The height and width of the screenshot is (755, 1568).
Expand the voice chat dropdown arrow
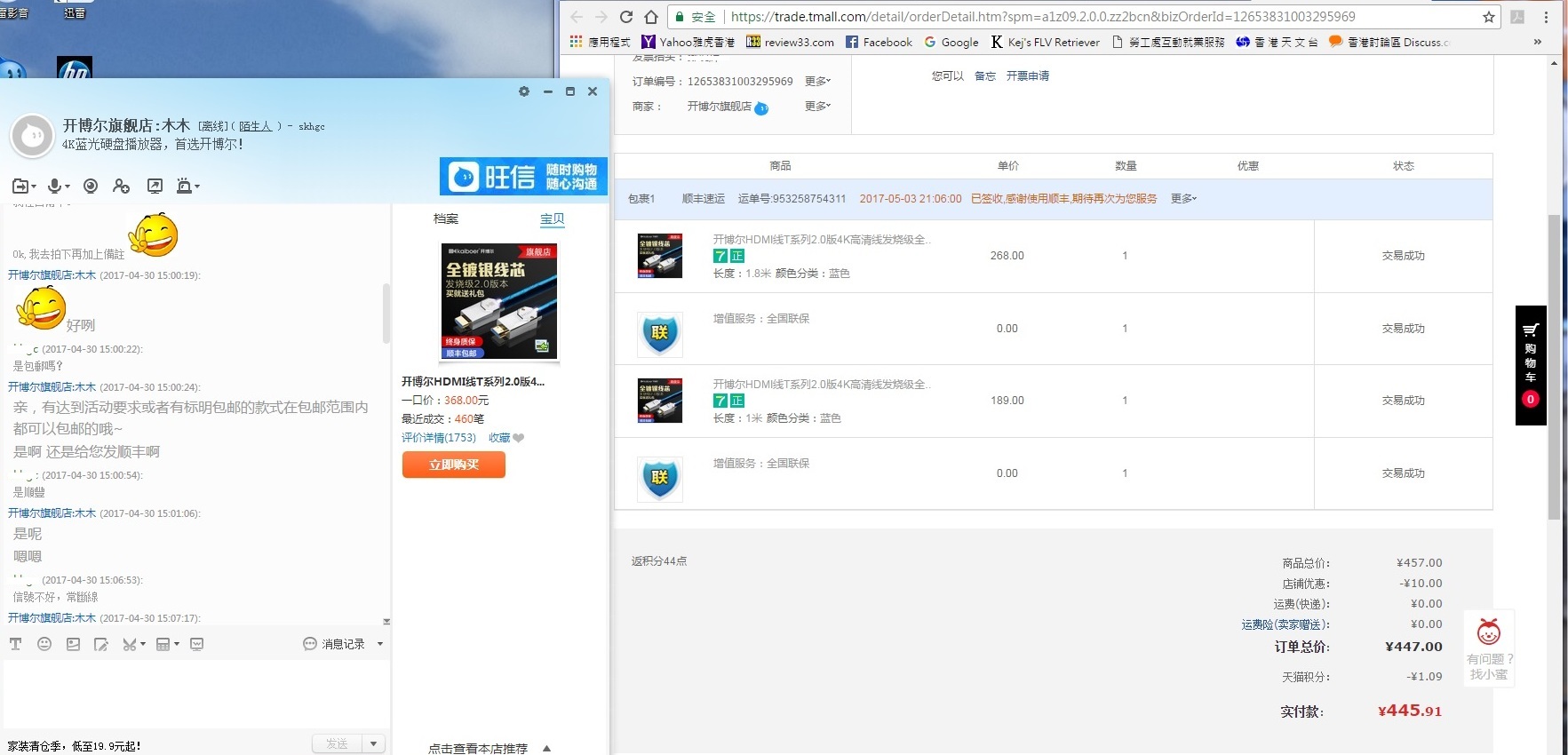(67, 187)
